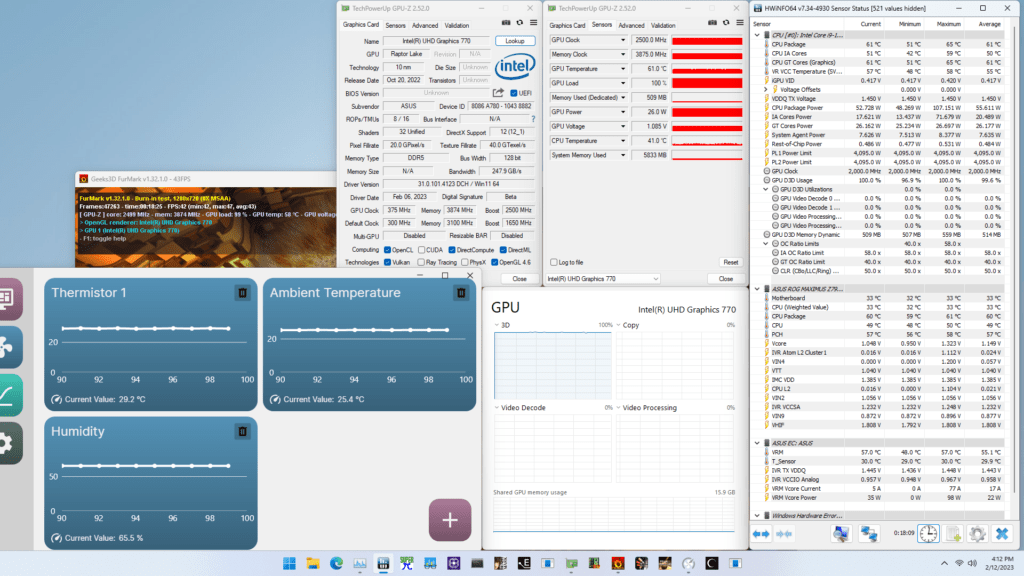The height and width of the screenshot is (576, 1024).
Task: Open the monitor sidebar icon in sensor app
Action: click(8, 298)
